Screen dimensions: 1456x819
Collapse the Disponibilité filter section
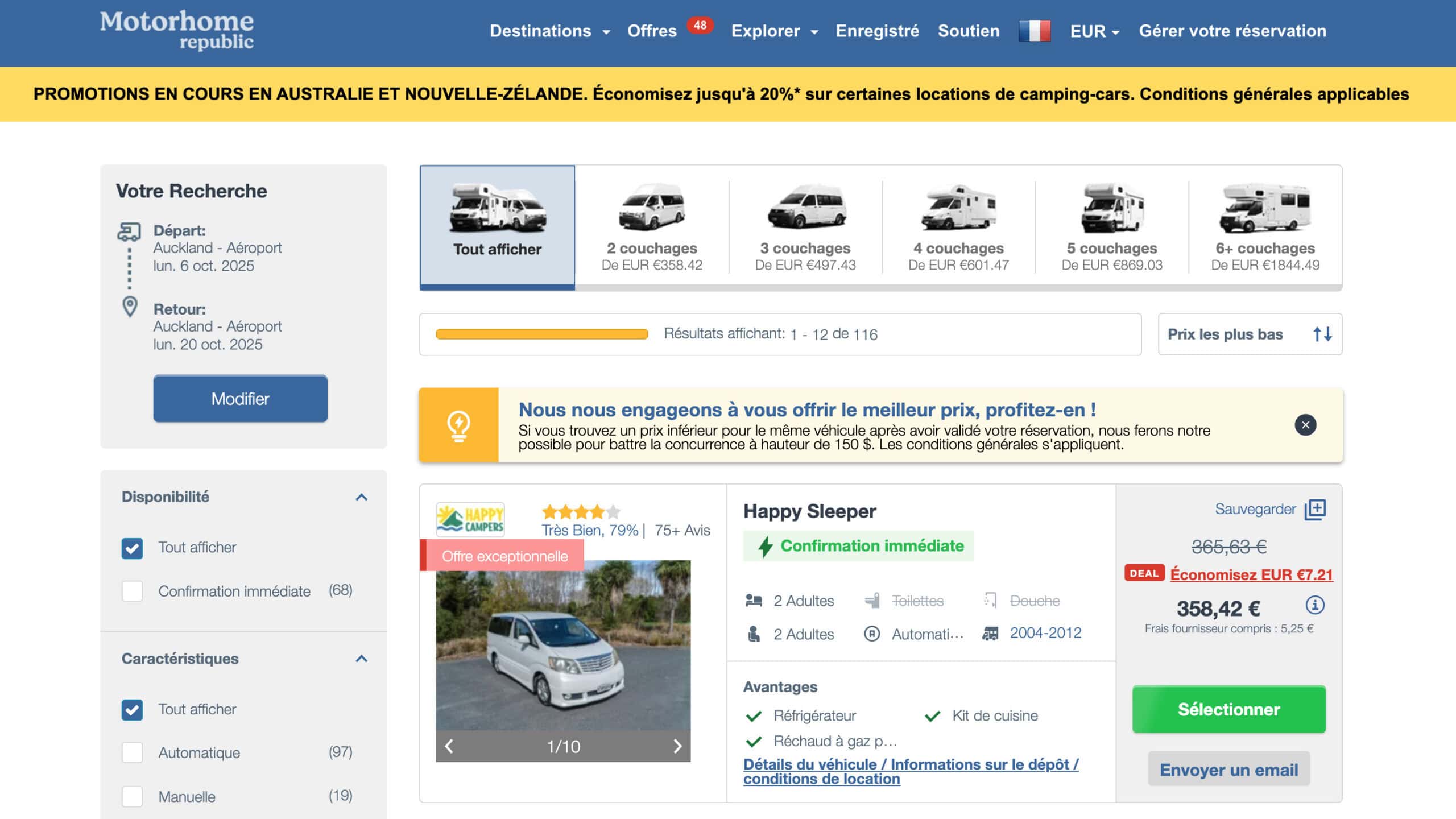click(361, 497)
